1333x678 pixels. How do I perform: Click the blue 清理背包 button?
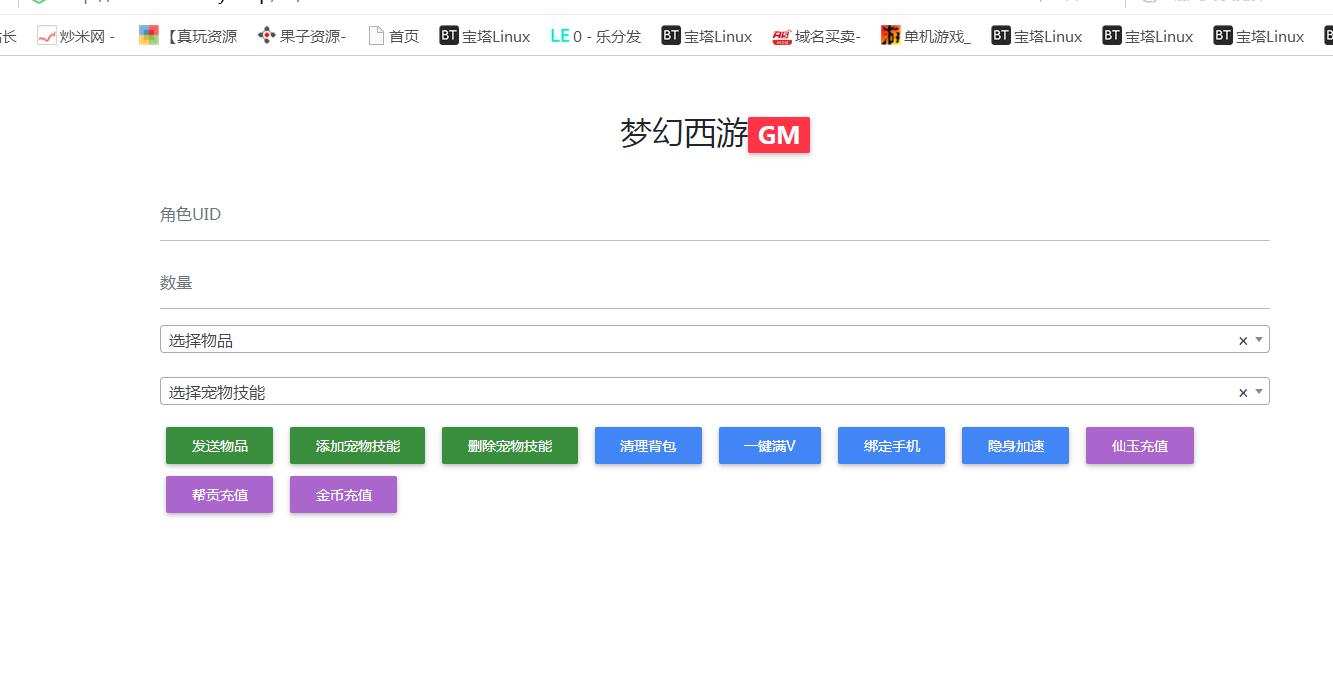[x=648, y=446]
